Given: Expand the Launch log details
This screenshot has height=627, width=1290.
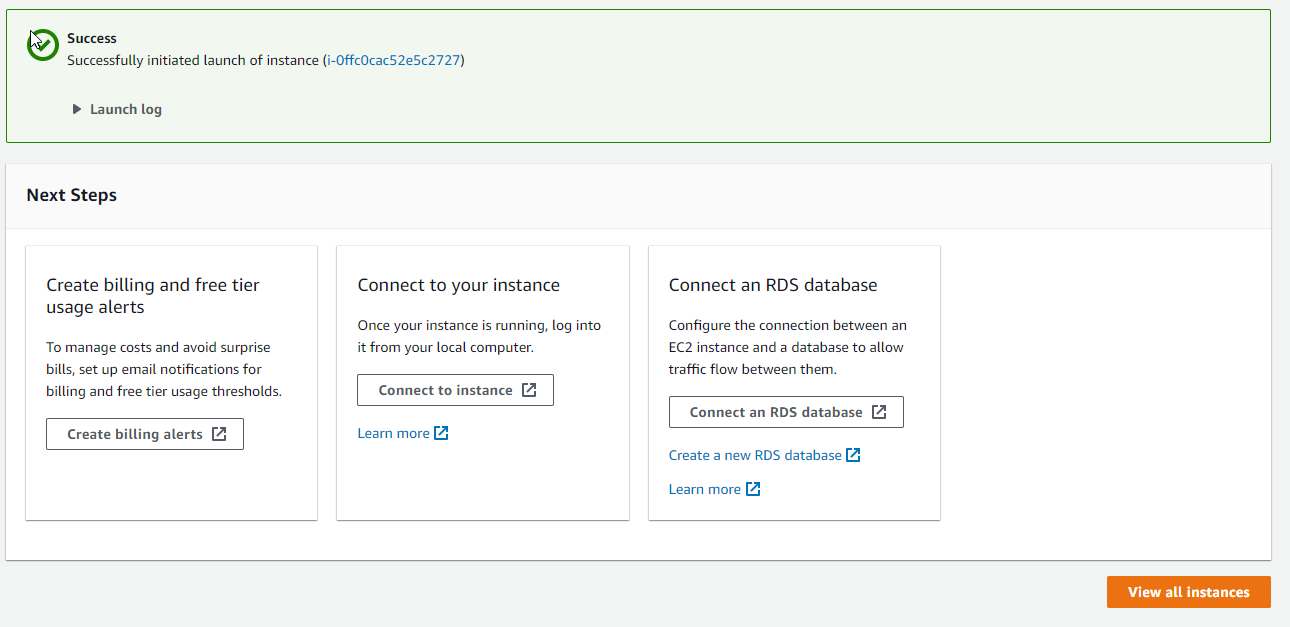Looking at the screenshot, I should pyautogui.click(x=116, y=109).
